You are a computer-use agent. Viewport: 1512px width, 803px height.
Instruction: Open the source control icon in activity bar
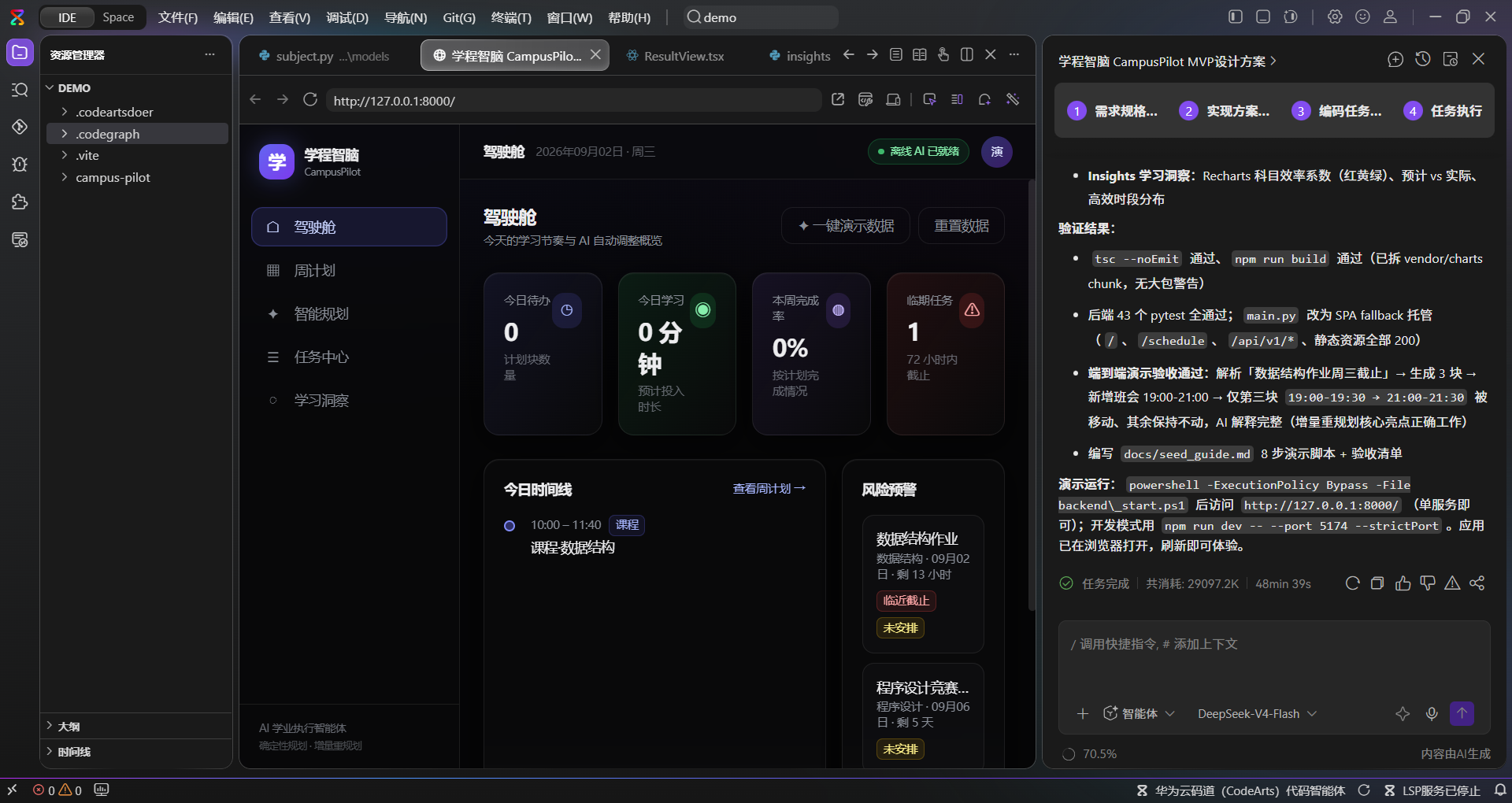[20, 127]
